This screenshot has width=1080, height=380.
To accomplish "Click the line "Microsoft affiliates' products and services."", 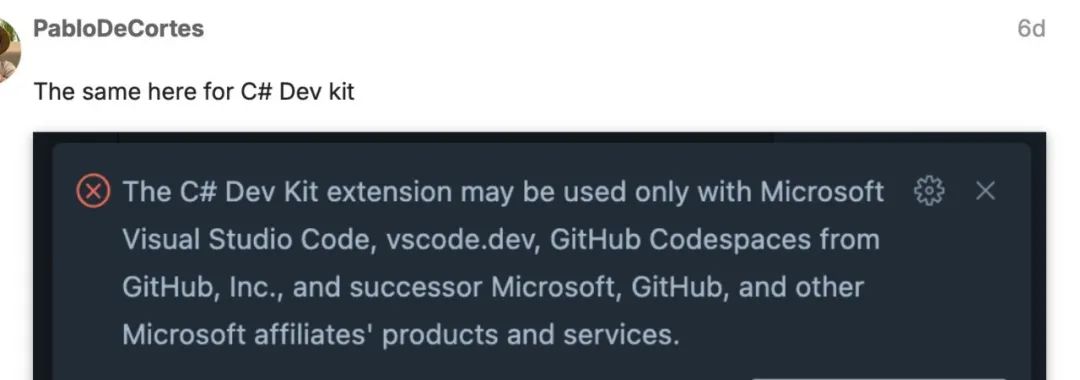I will coord(401,335).
